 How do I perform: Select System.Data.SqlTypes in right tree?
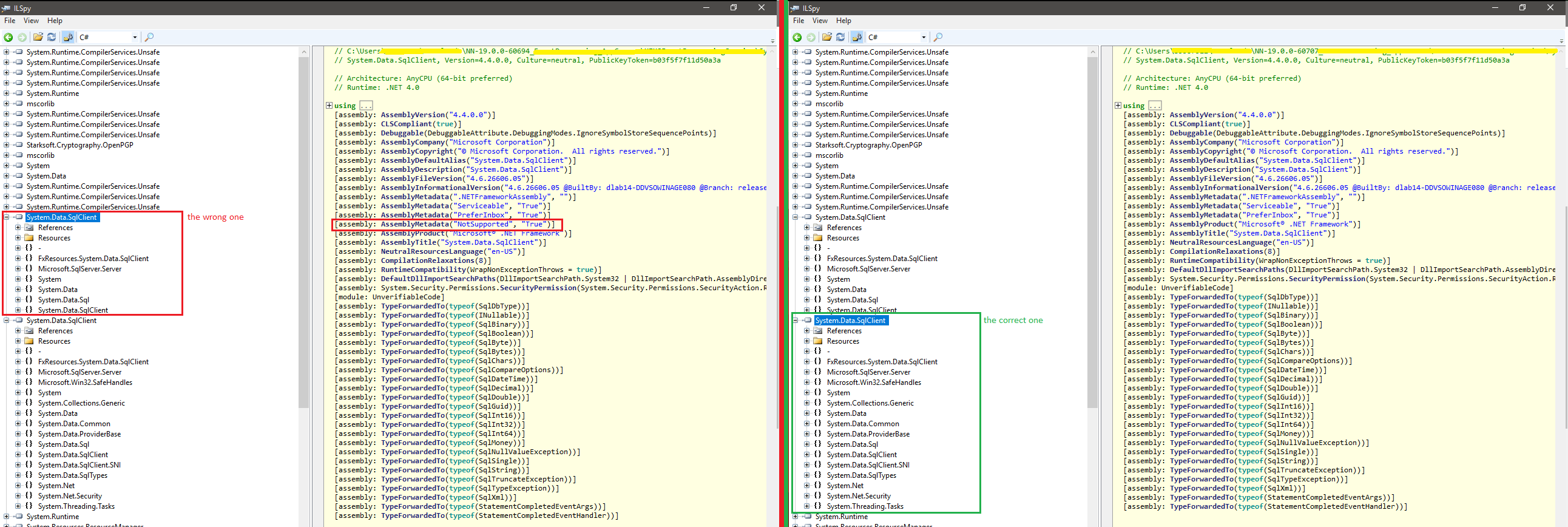tap(861, 475)
